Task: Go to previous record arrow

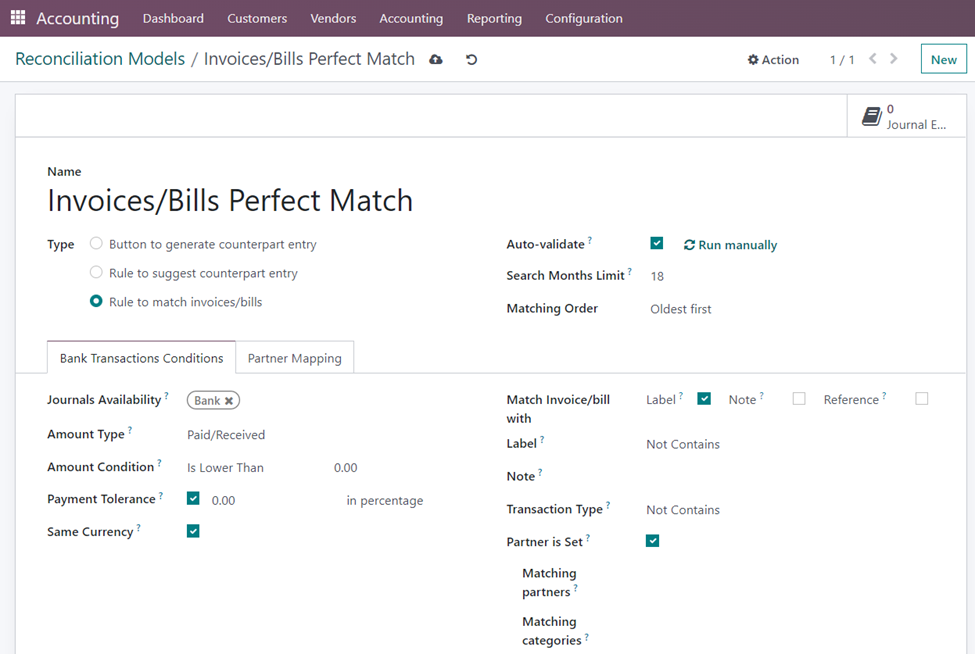Action: [873, 59]
